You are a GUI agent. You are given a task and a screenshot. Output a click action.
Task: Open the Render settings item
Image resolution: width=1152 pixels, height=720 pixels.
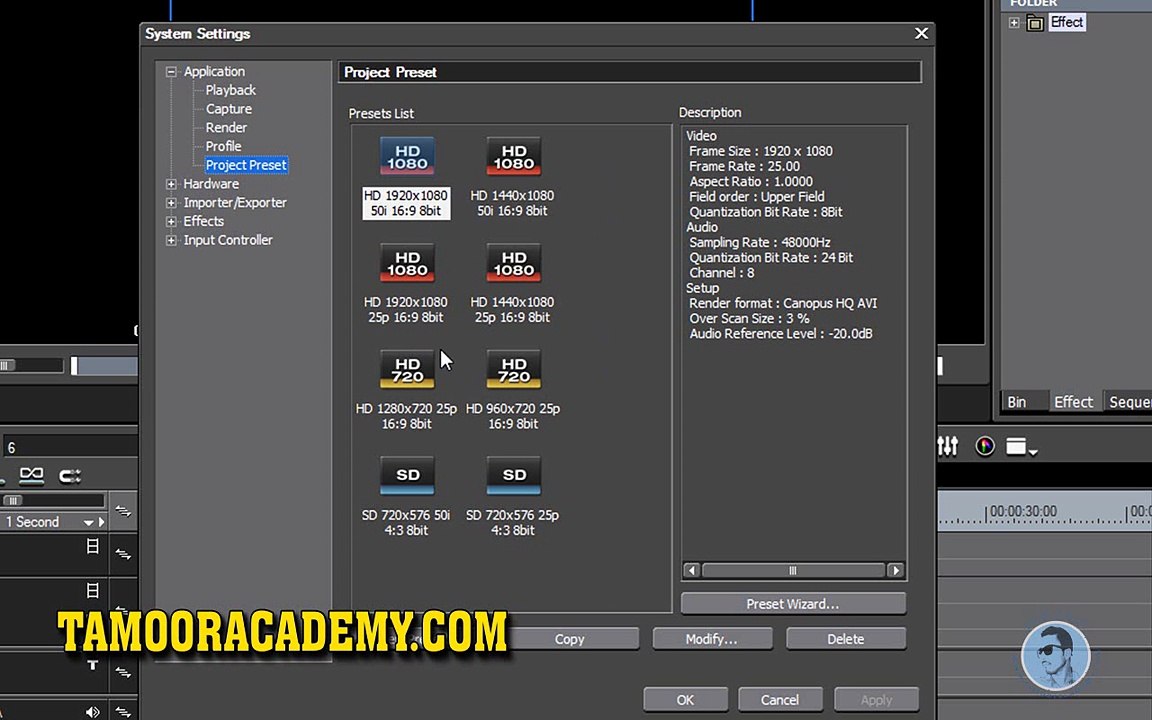point(226,128)
